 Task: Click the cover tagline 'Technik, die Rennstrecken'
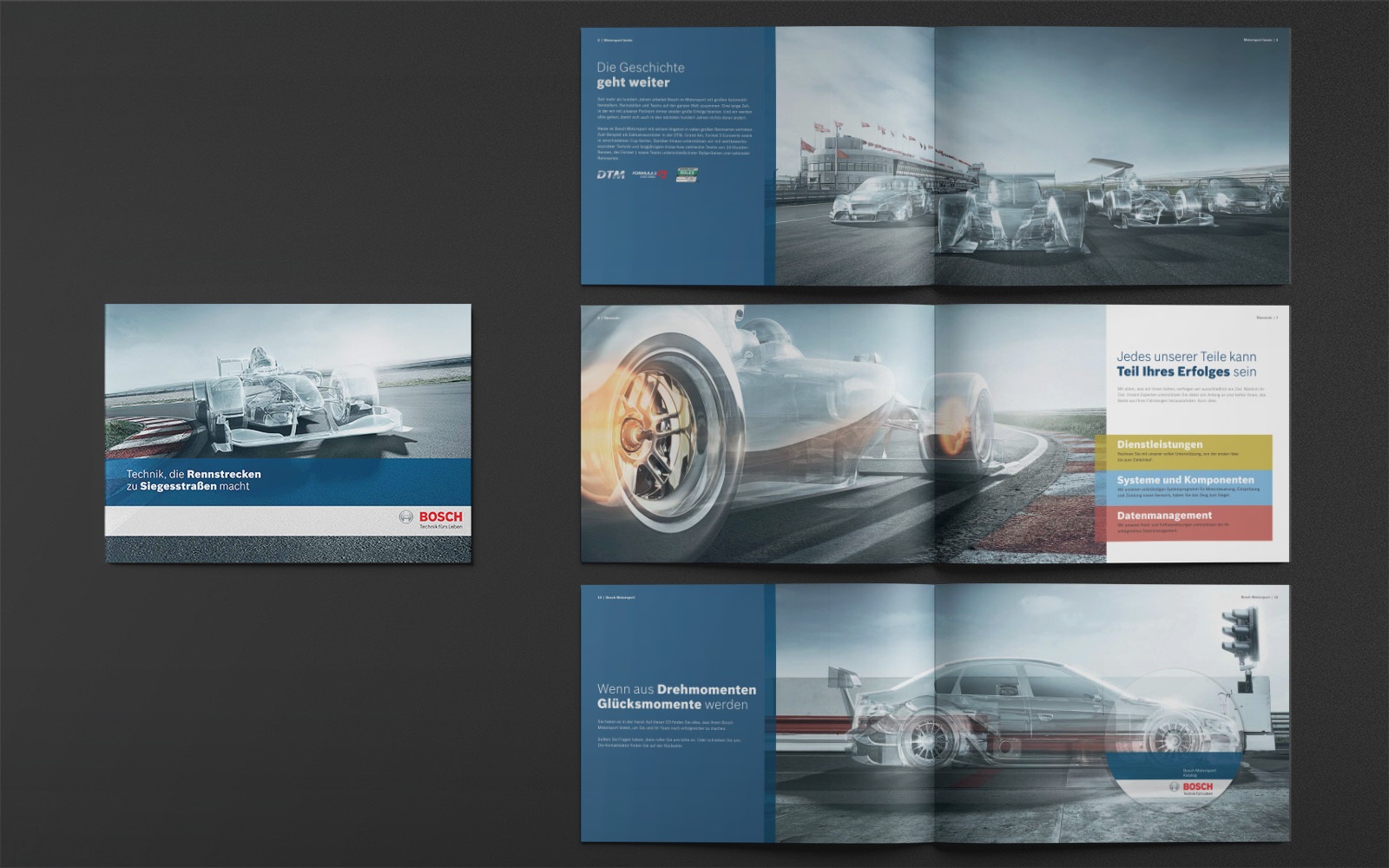[x=194, y=480]
